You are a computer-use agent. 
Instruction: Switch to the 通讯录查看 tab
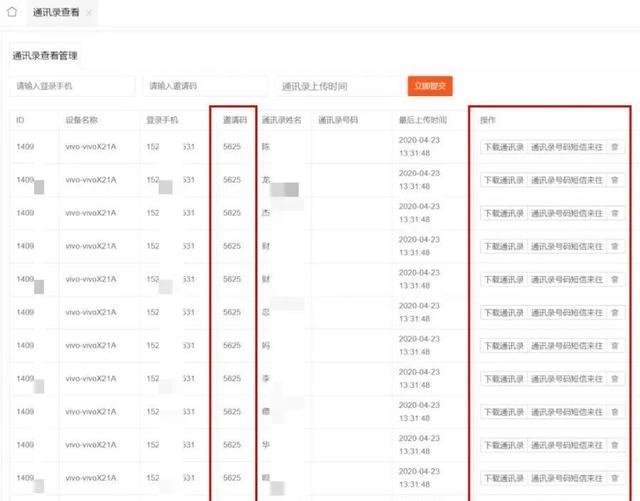[x=56, y=12]
